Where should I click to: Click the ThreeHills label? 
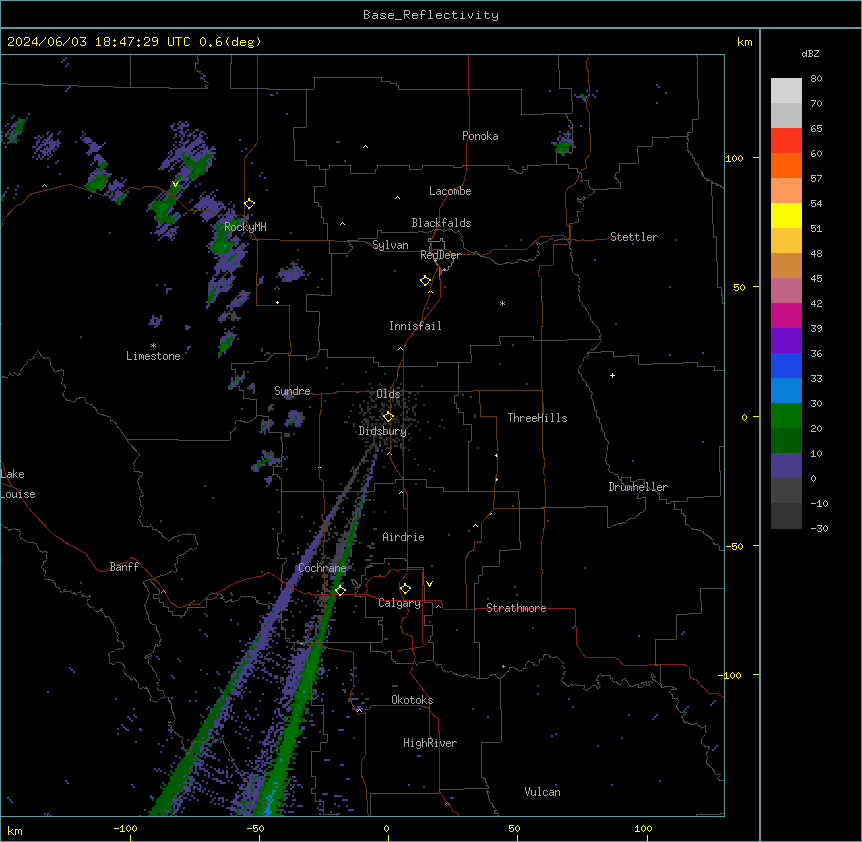[x=537, y=418]
